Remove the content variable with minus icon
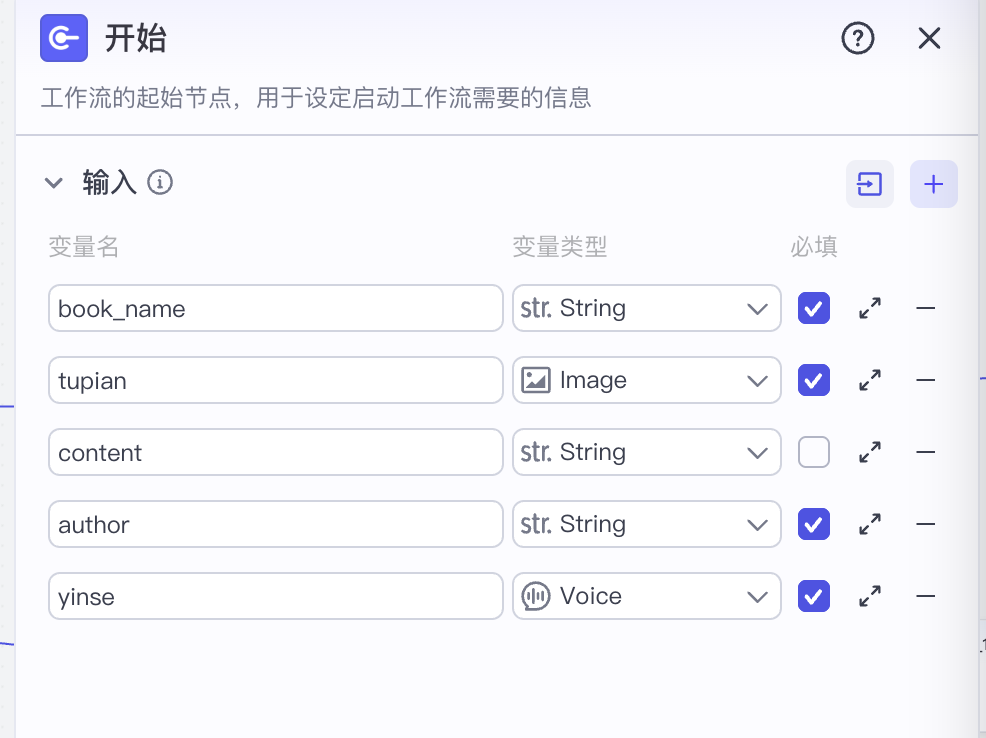The height and width of the screenshot is (738, 986). [925, 452]
